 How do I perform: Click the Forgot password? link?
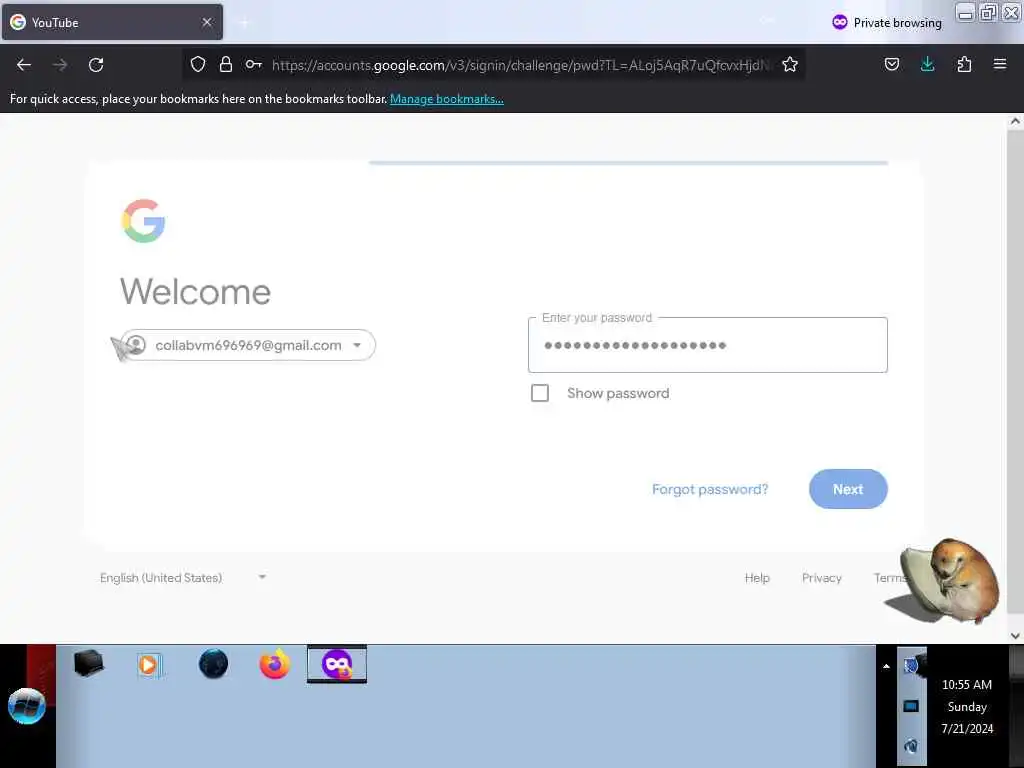pyautogui.click(x=710, y=489)
